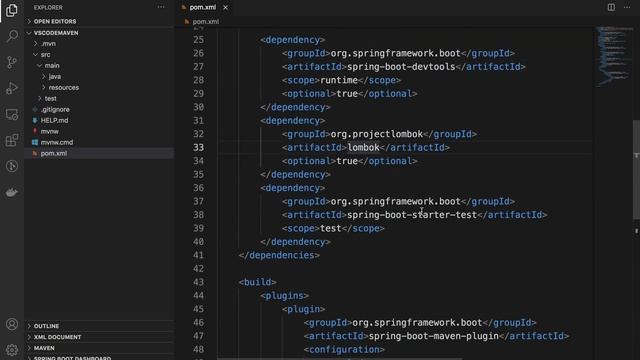Collapse the main folder
Screen dimensions: 640x360
coord(99,66)
